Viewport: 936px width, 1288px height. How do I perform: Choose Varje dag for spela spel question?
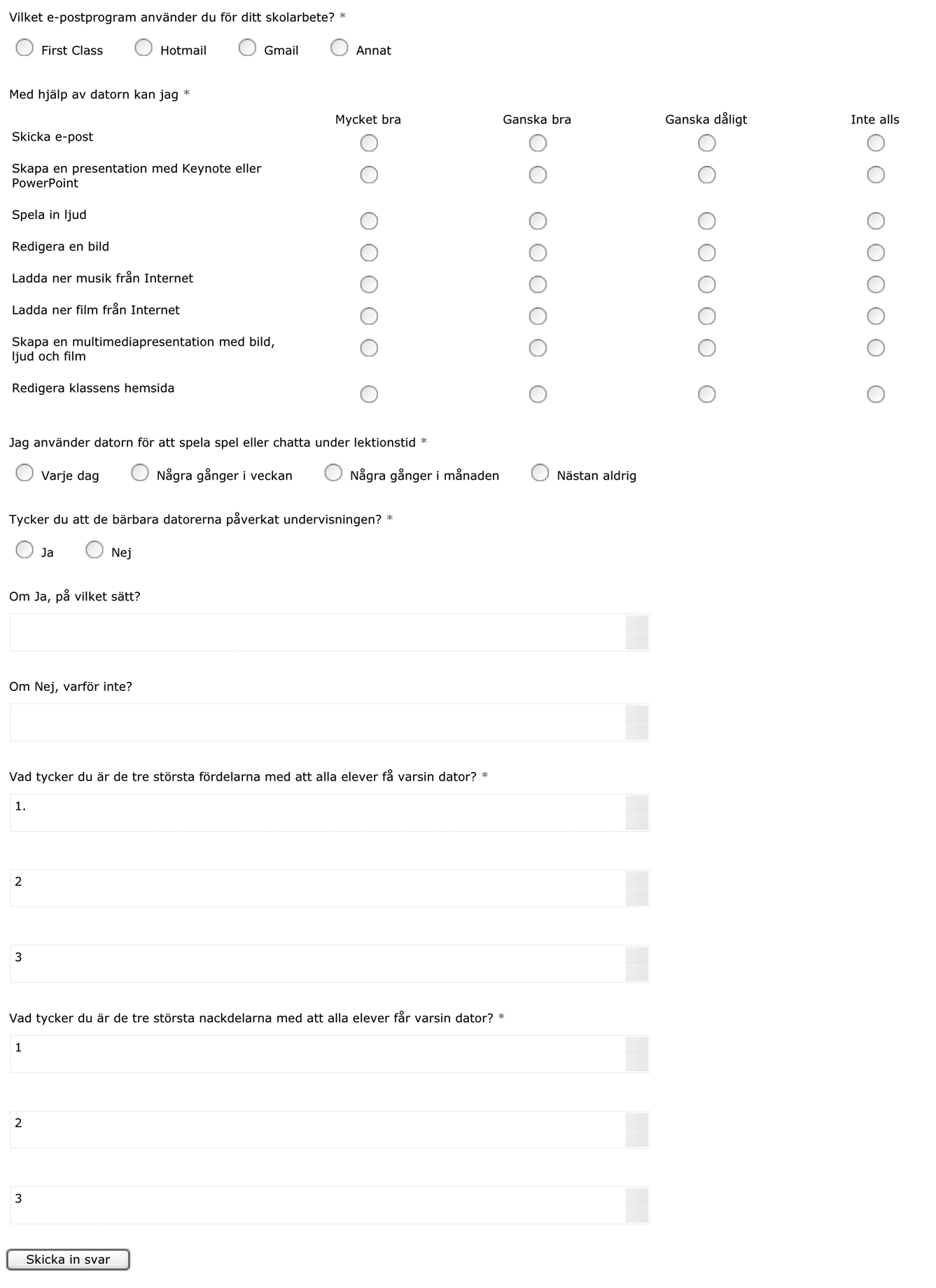(25, 473)
